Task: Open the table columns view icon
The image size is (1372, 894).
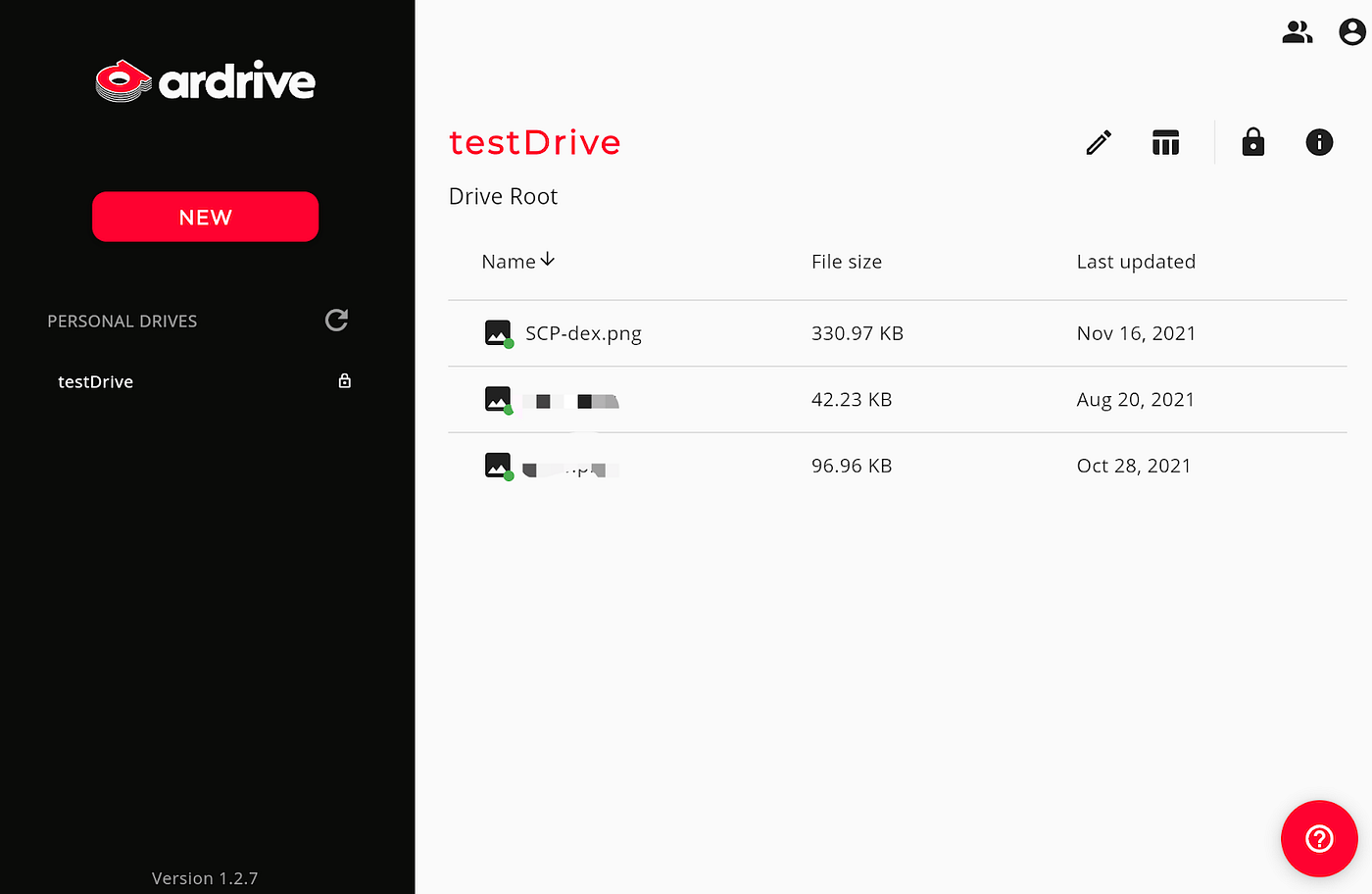Action: point(1165,143)
